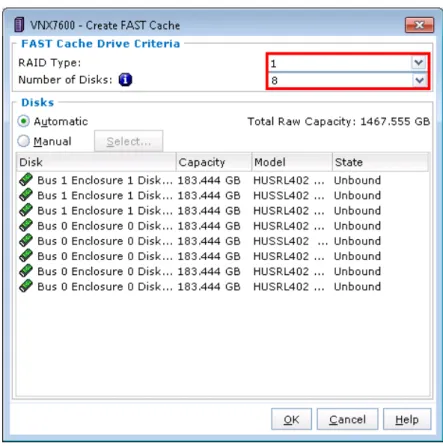
Task: Sort by the Disk column header
Action: pyautogui.click(x=96, y=162)
